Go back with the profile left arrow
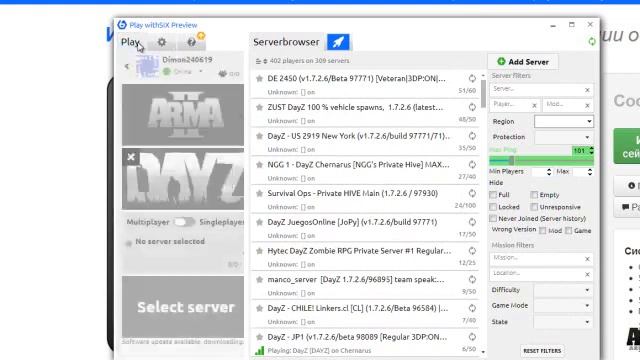 pos(127,66)
